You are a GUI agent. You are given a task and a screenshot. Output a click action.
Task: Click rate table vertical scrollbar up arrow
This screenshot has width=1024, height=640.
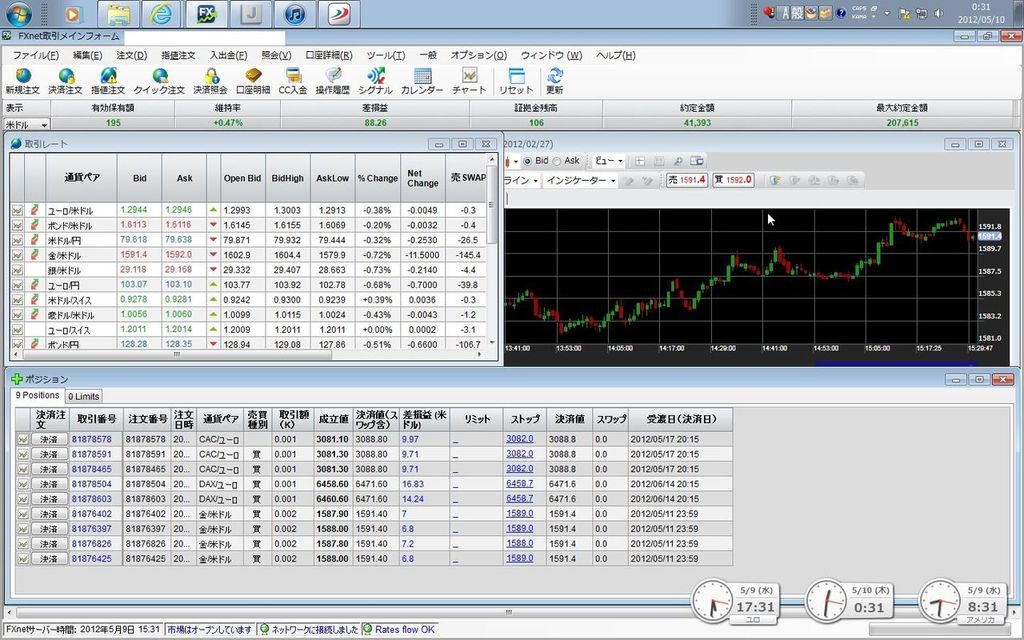(x=492, y=159)
